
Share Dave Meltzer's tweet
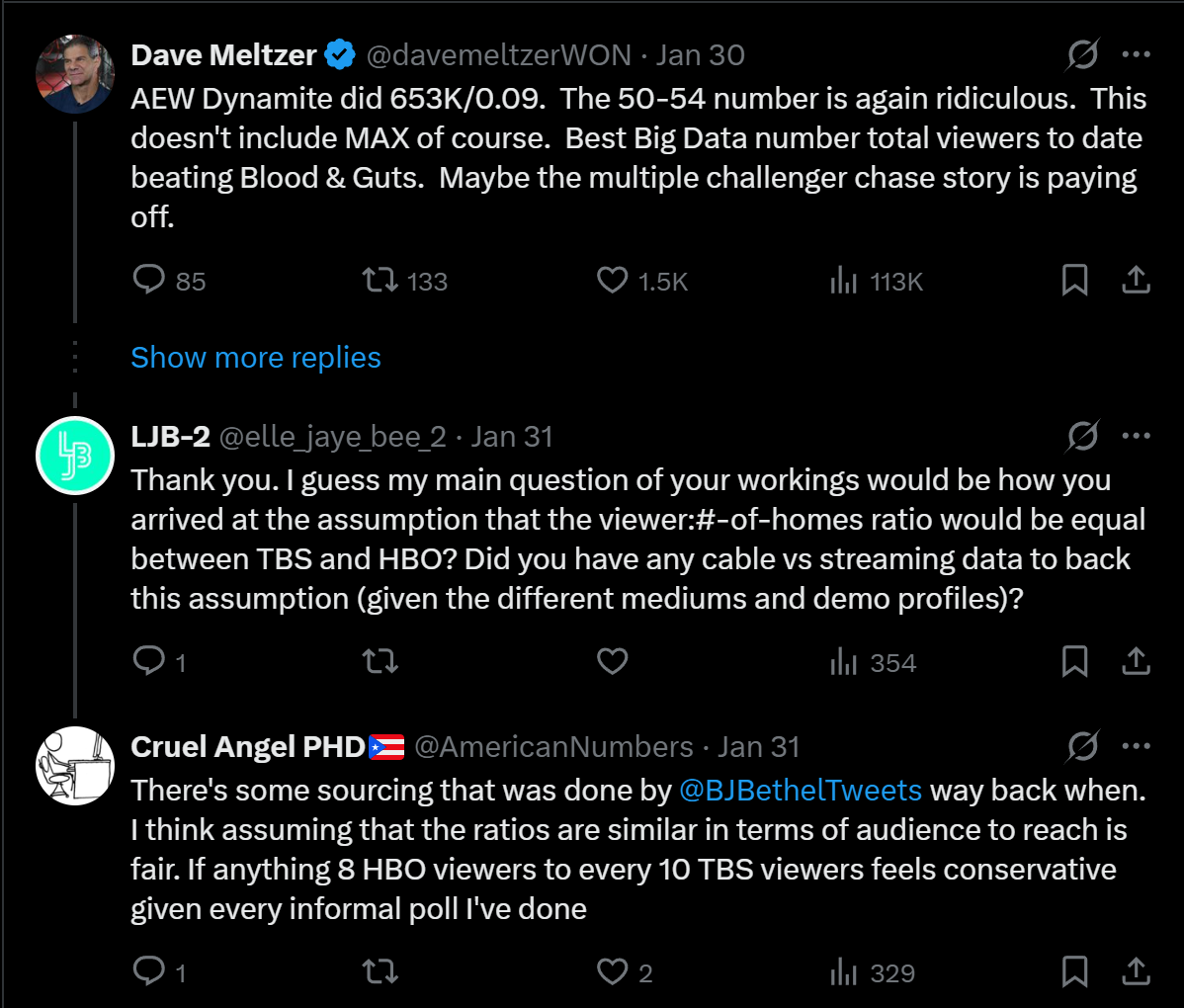[x=1137, y=281]
